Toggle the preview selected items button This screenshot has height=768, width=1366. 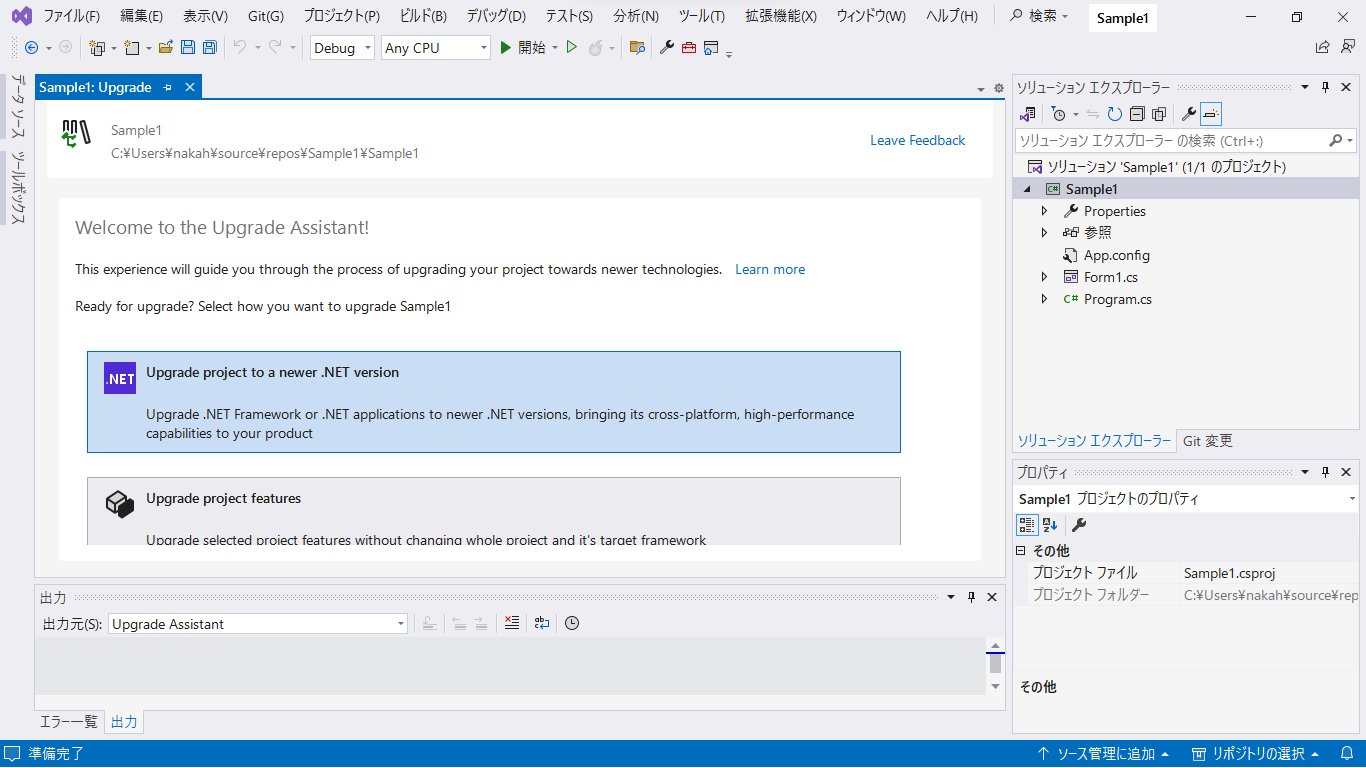click(x=1211, y=114)
